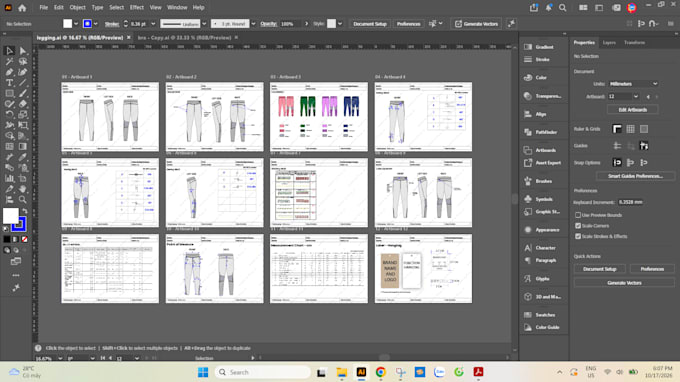
Task: Select the Zoom tool
Action: tap(23, 199)
